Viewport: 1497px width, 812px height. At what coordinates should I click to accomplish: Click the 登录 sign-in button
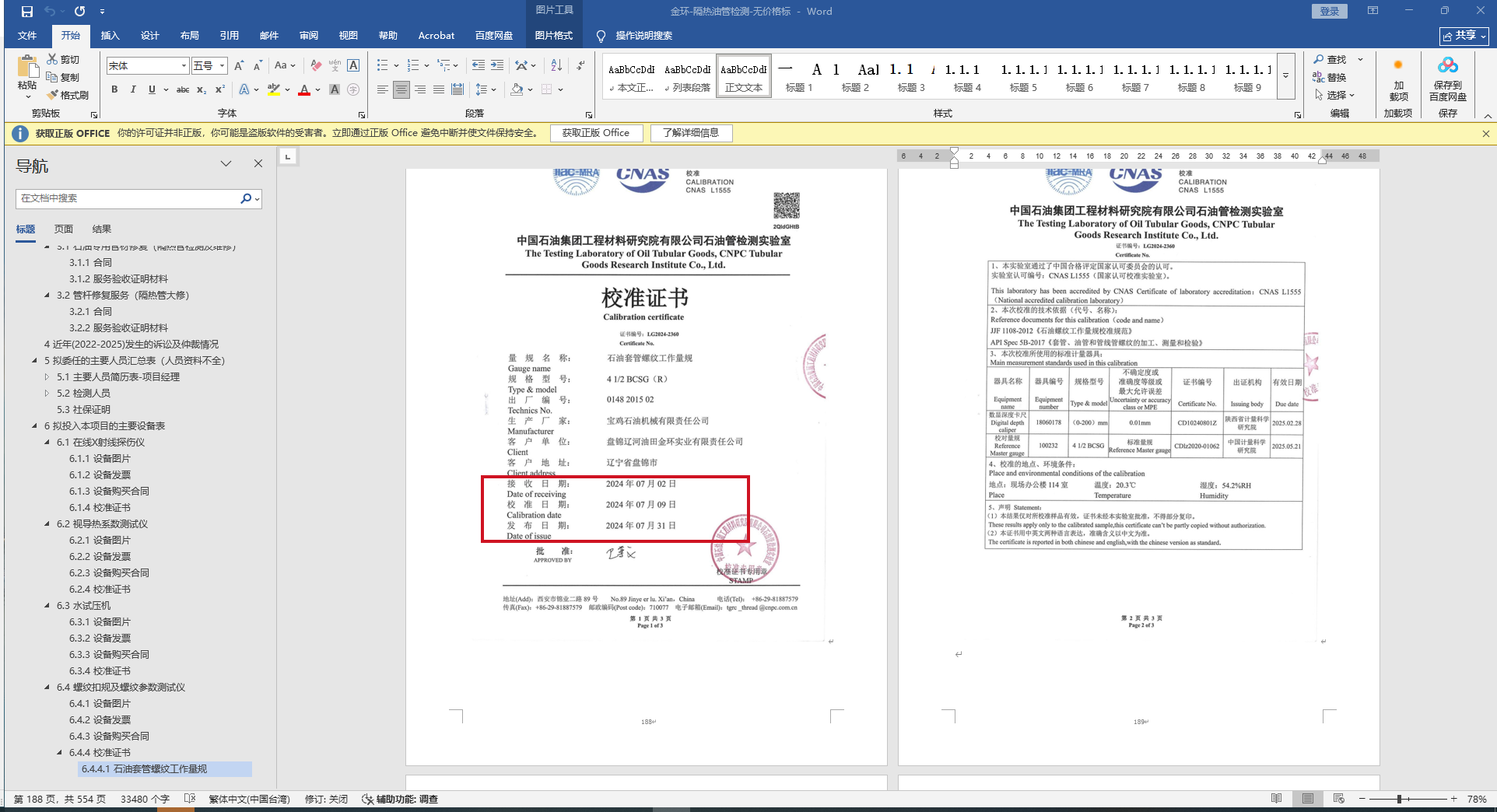pos(1330,11)
